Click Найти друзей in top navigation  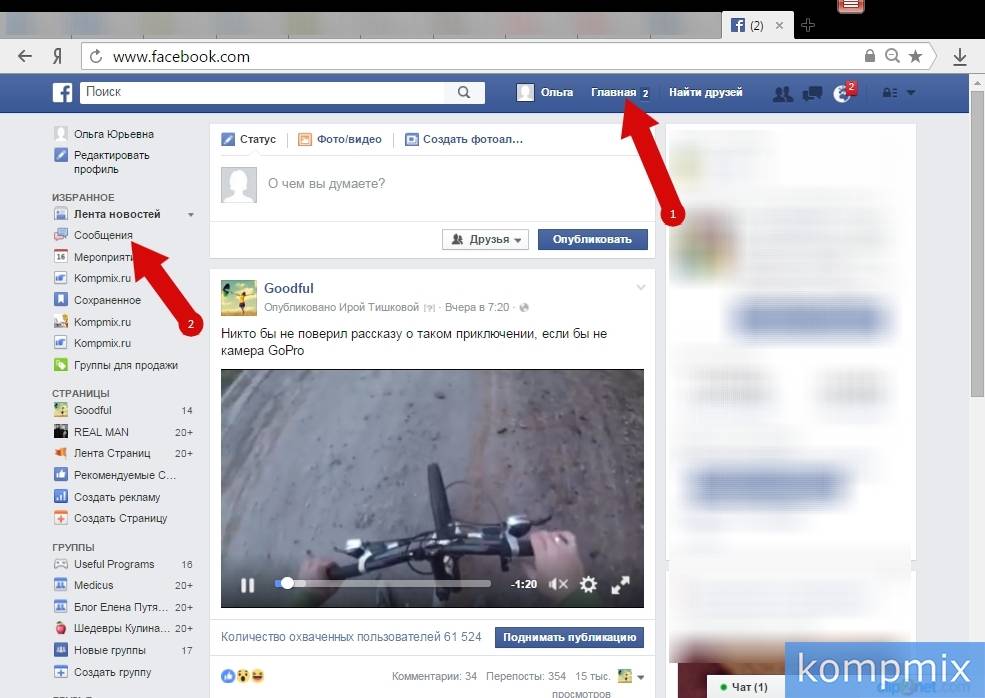click(705, 92)
